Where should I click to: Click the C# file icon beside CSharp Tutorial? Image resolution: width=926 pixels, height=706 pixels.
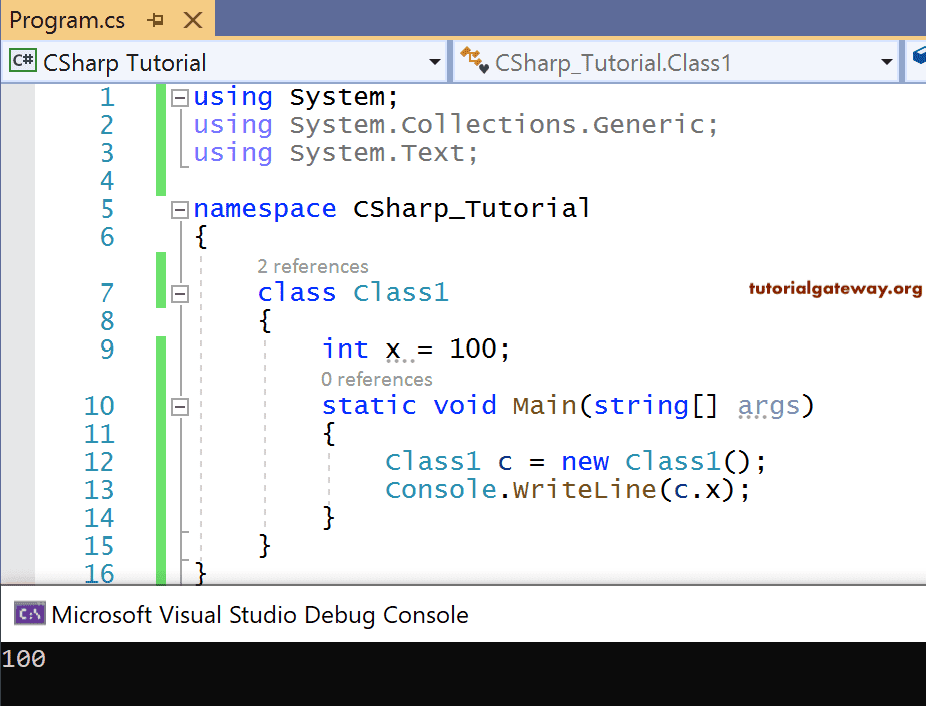[x=23, y=61]
